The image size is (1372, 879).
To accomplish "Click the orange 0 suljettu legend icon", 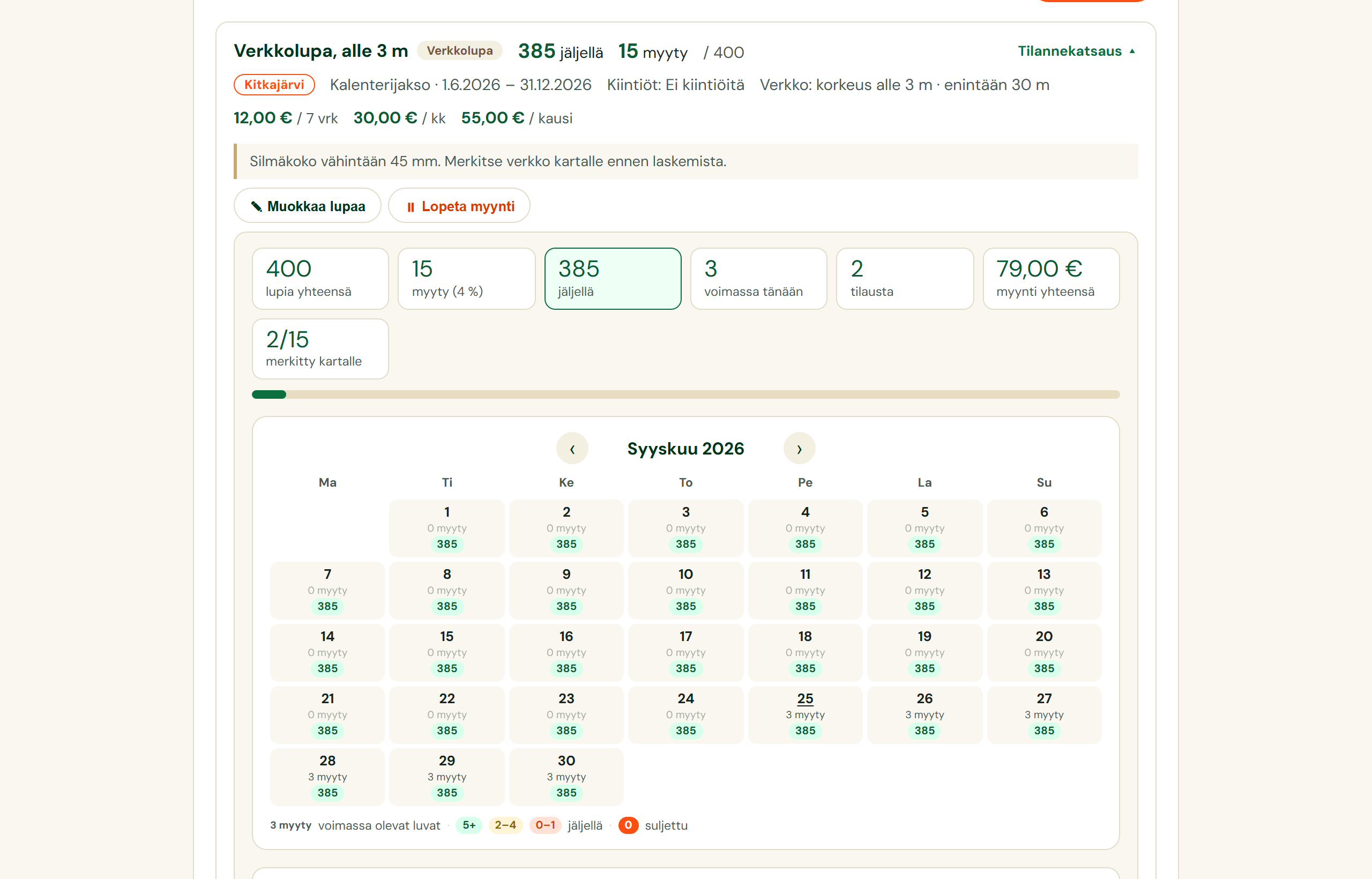I will coord(628,825).
